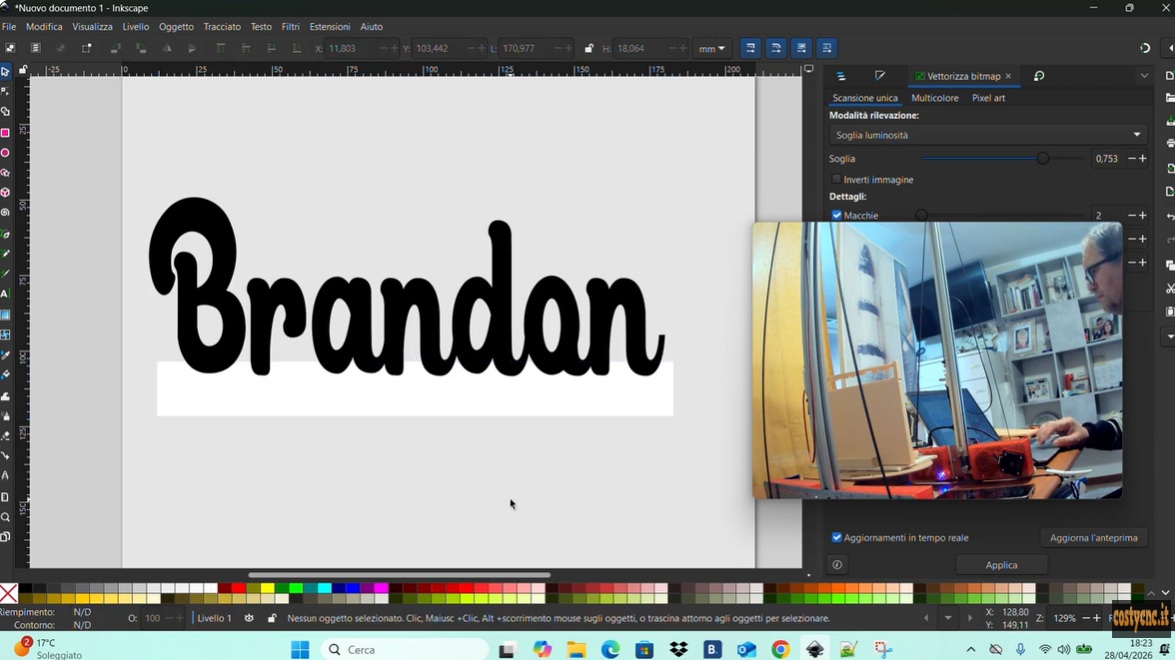Open the mm units dropdown

click(x=711, y=49)
